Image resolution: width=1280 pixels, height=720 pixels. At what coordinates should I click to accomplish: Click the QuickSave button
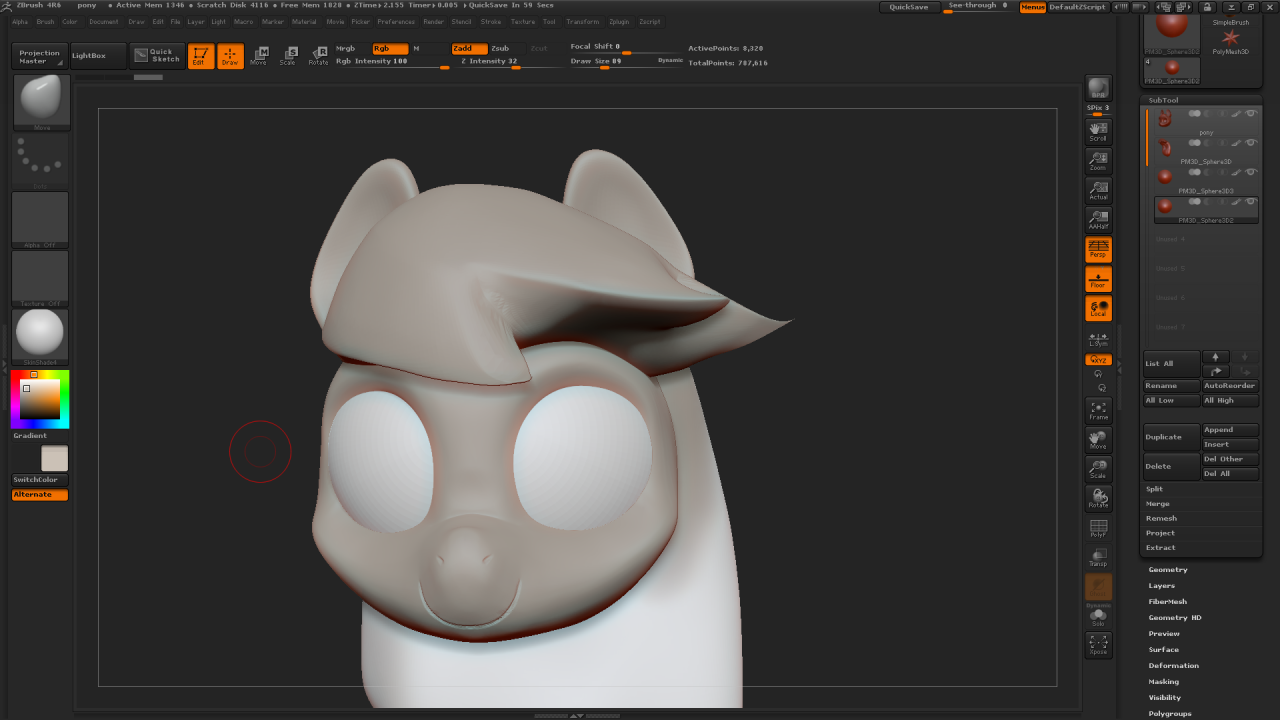[909, 7]
